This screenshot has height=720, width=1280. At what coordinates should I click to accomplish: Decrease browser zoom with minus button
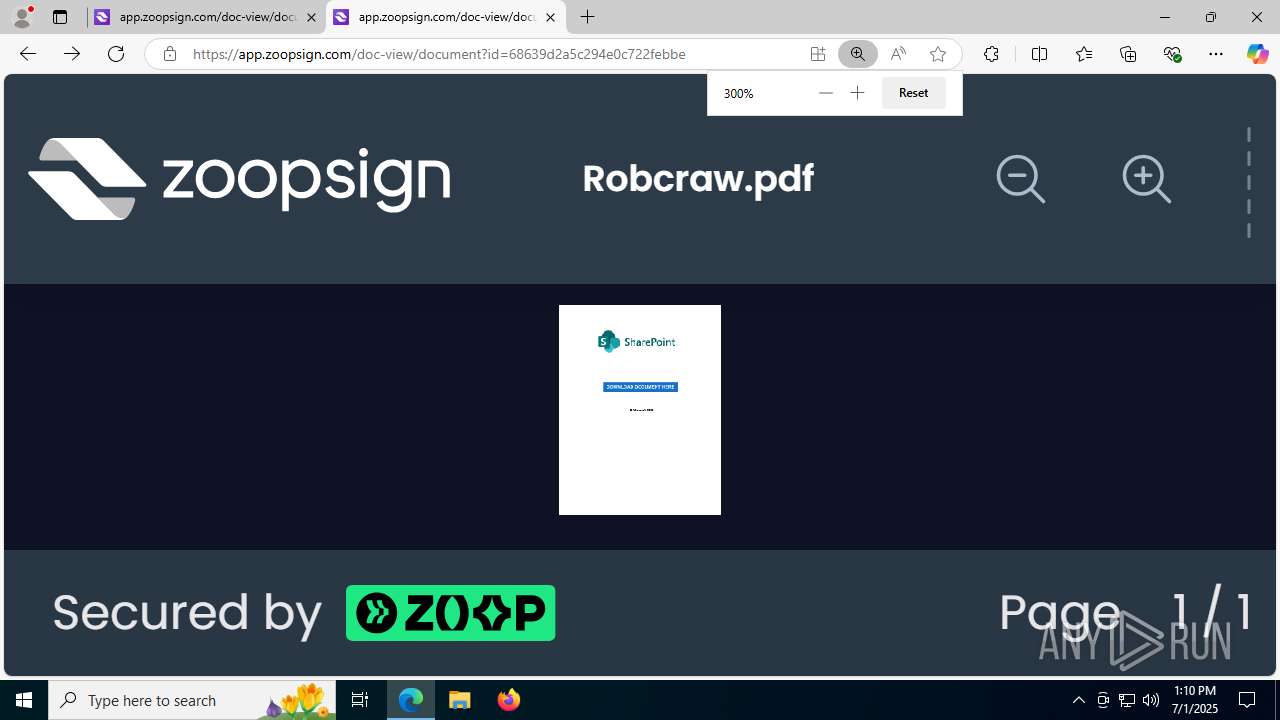point(825,93)
